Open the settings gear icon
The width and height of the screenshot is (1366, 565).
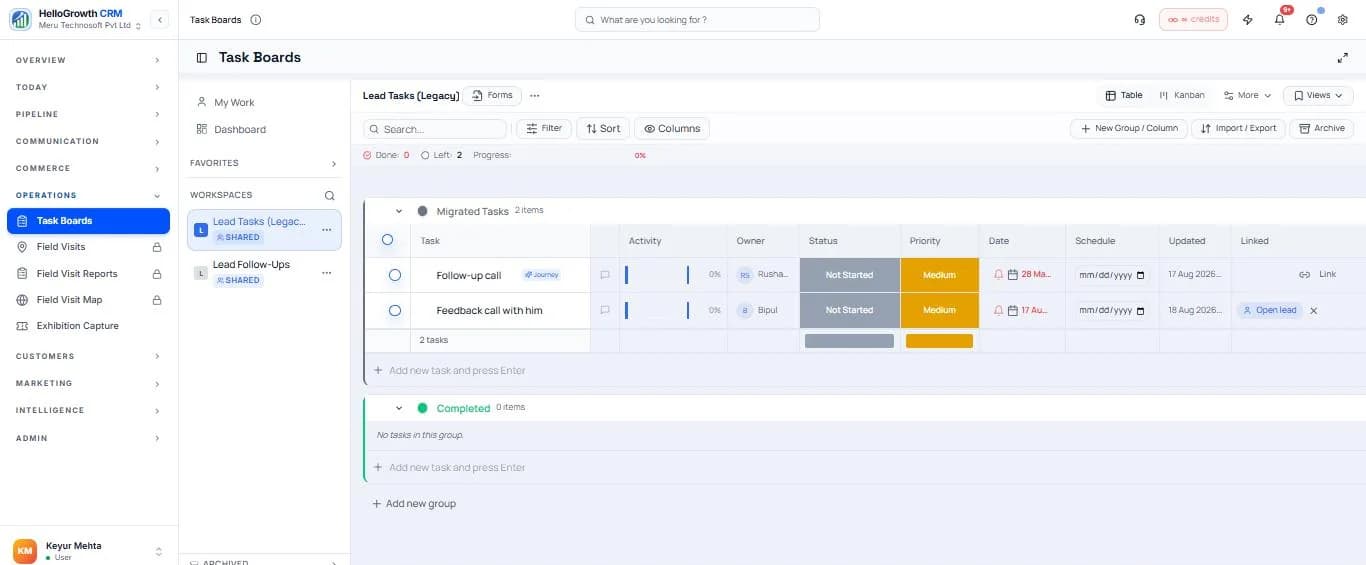pyautogui.click(x=1343, y=20)
